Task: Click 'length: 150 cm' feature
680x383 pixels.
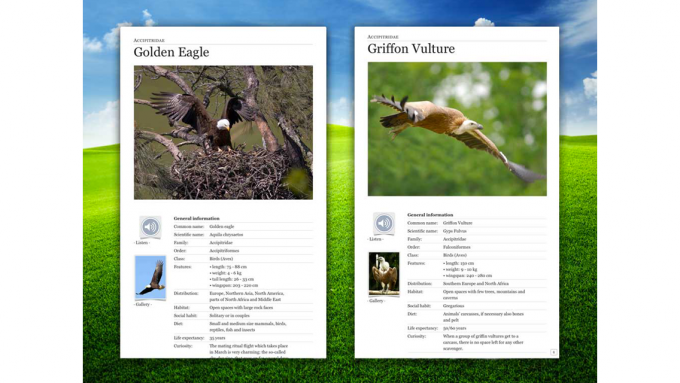Action: coord(458,263)
